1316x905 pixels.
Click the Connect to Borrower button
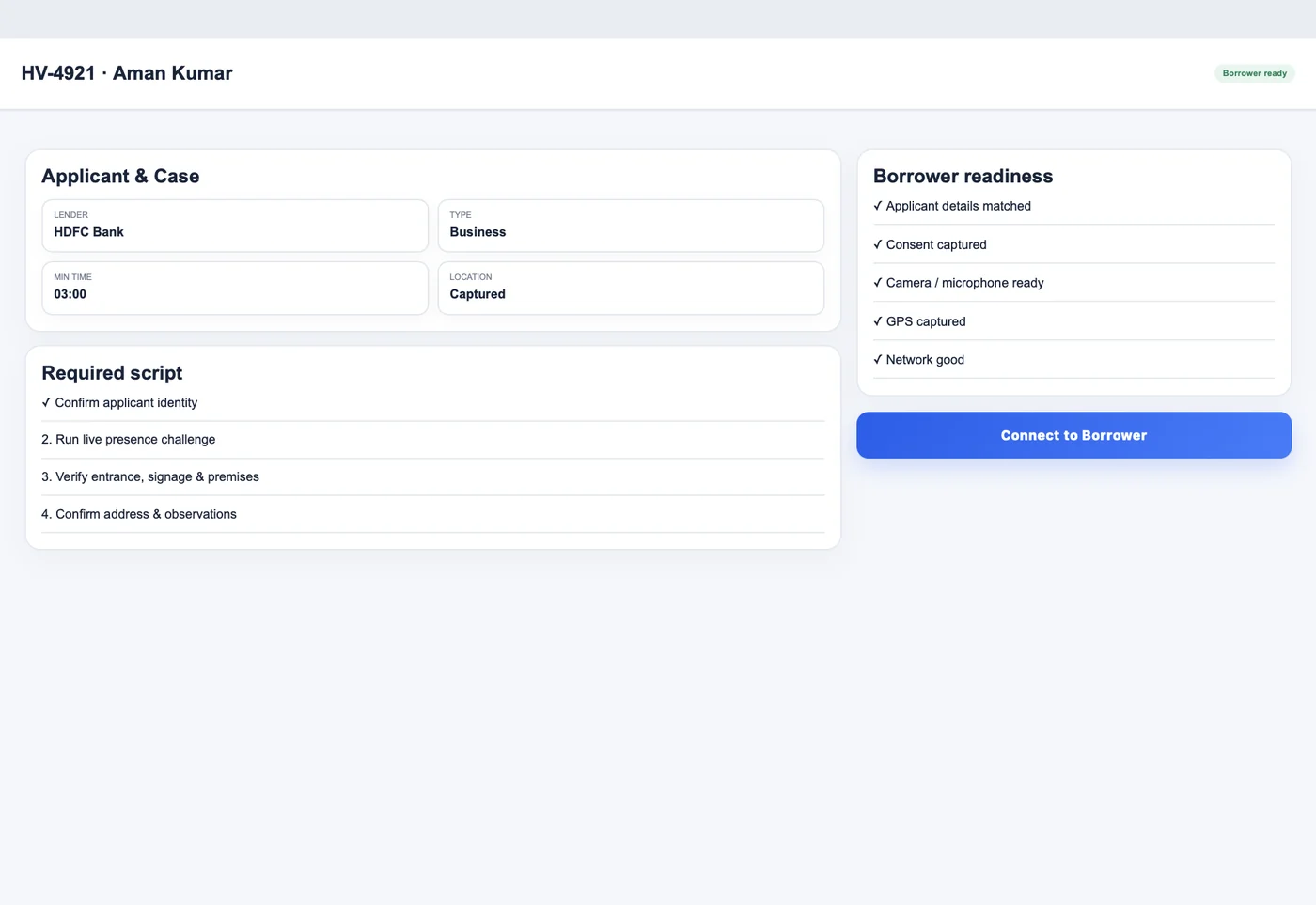[1073, 435]
